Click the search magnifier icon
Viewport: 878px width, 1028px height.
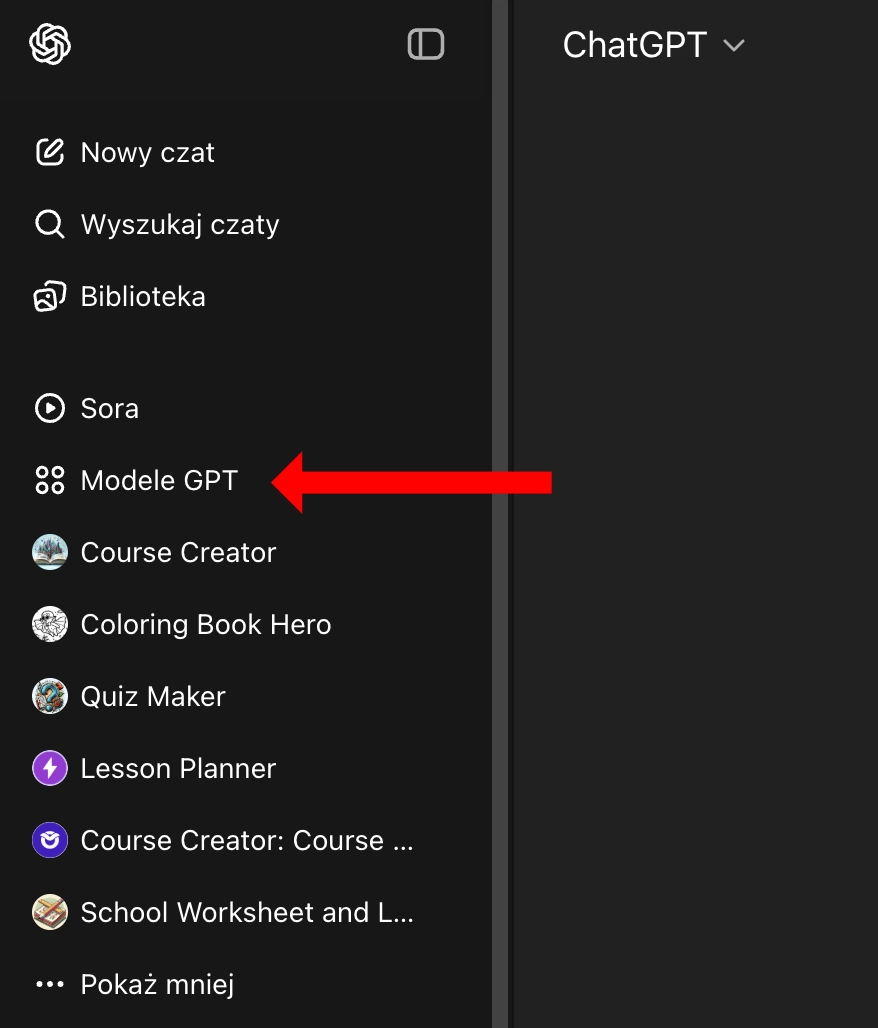click(50, 224)
